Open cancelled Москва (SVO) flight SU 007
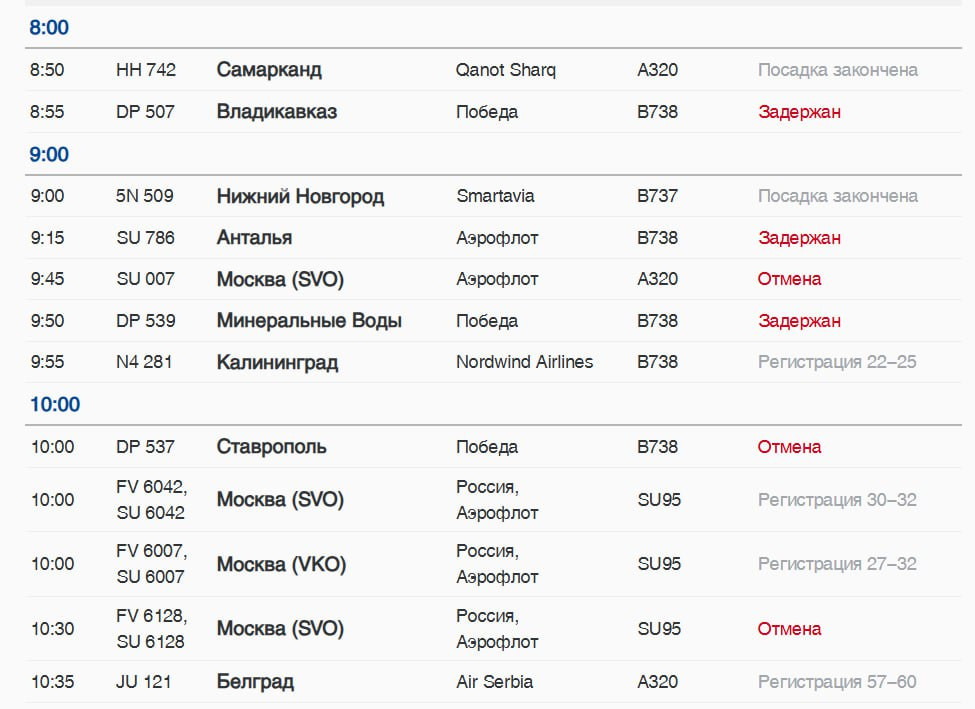975x709 pixels. (x=280, y=279)
